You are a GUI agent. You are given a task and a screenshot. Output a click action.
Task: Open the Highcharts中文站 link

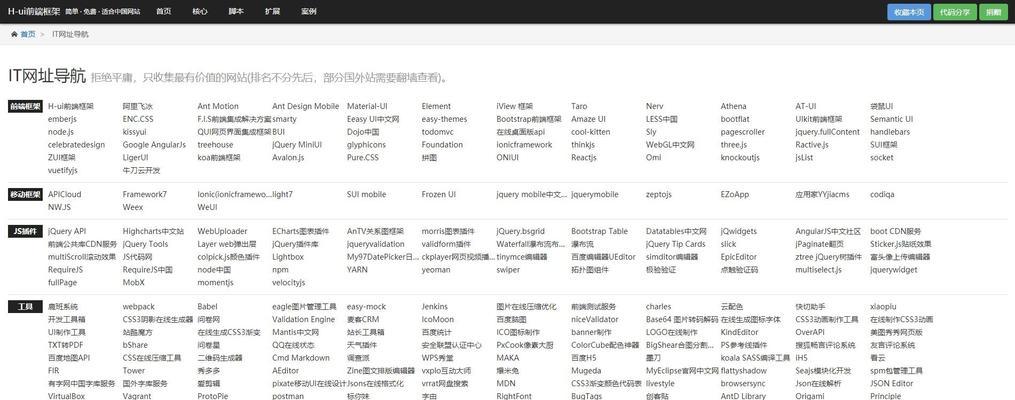153,231
